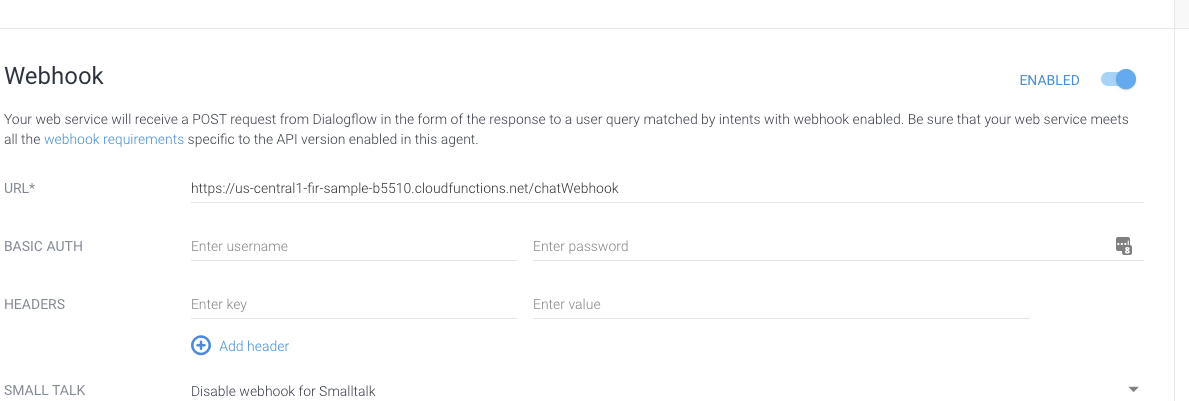Select the header Enter value field

pyautogui.click(x=780, y=305)
